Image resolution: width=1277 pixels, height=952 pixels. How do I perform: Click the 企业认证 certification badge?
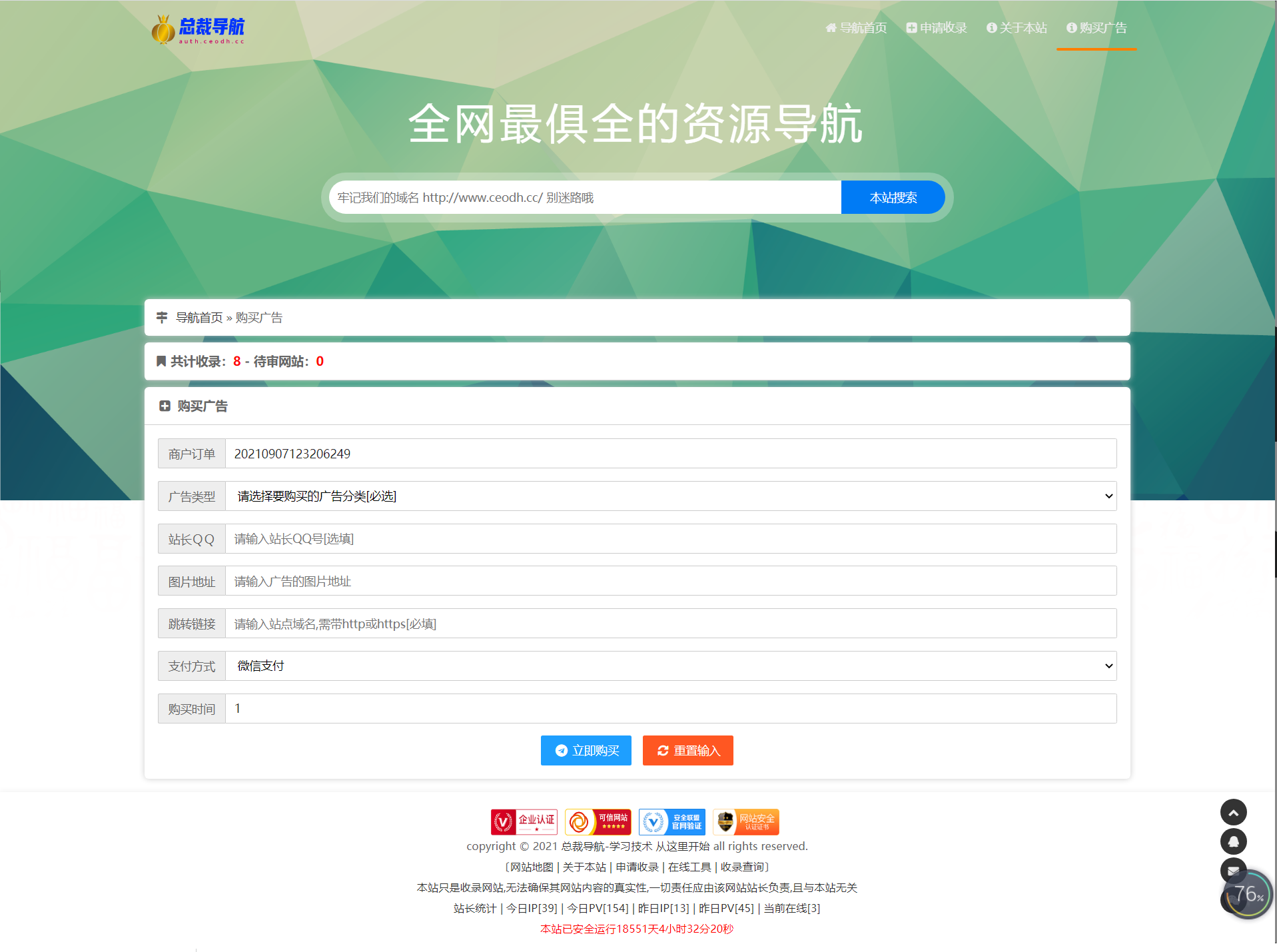(524, 821)
